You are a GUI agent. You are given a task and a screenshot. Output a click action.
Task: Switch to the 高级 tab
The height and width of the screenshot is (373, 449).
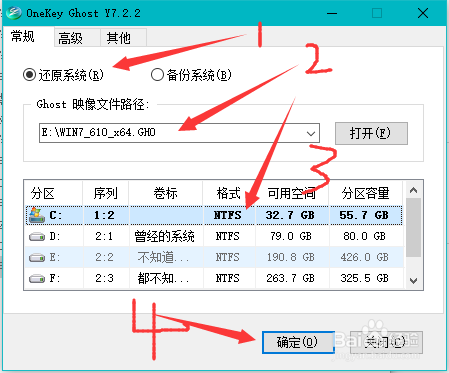point(77,38)
